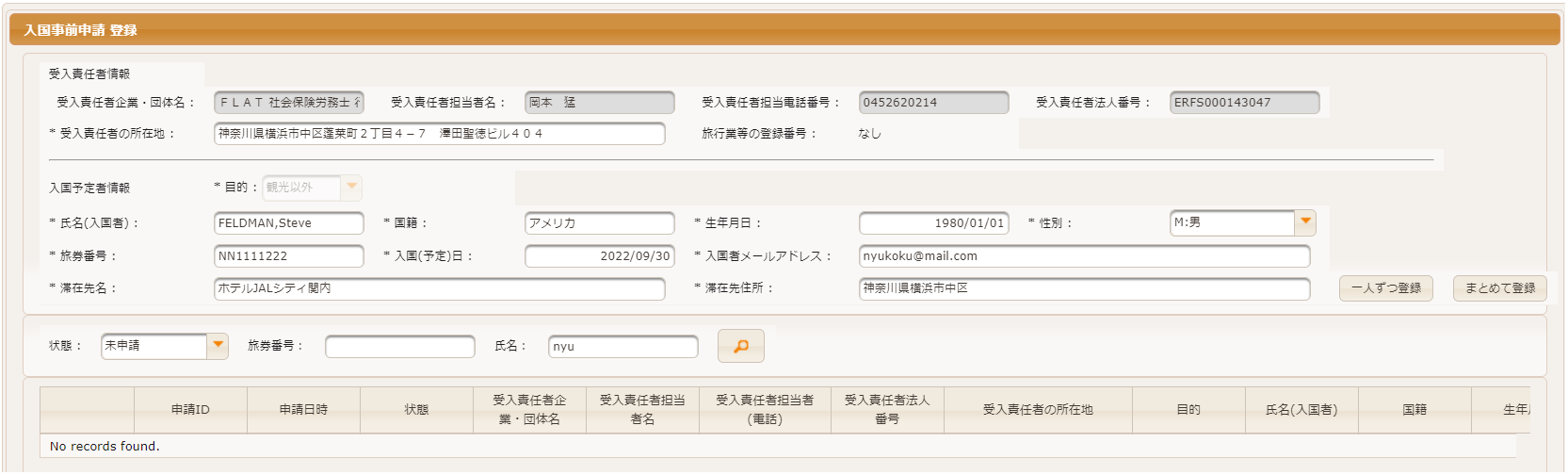The height and width of the screenshot is (475, 1568).
Task: Click the 旅券番号 passport number field in form
Action: tap(288, 256)
